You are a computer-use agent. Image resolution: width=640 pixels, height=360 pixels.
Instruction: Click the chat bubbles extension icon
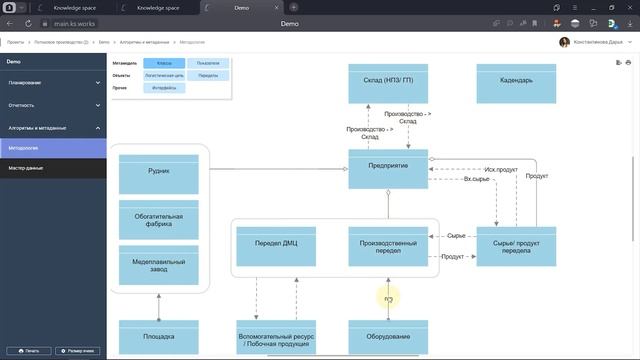click(593, 24)
